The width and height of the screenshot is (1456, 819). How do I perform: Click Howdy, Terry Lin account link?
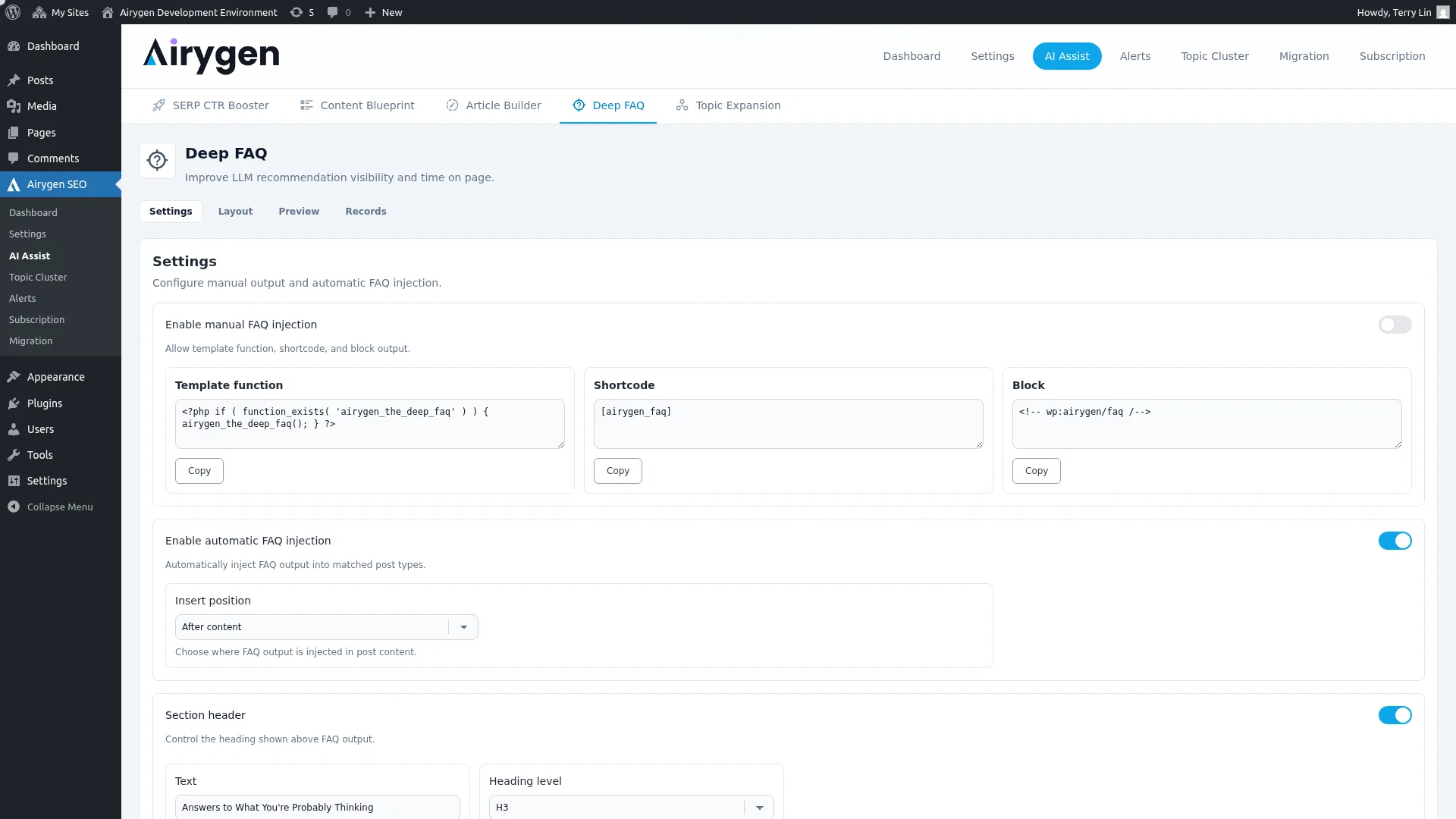pos(1402,12)
